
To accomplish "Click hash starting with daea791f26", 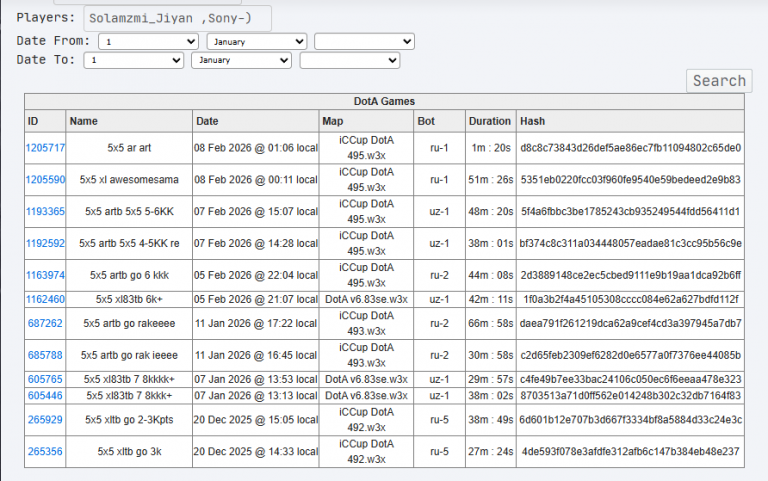I will tap(630, 323).
